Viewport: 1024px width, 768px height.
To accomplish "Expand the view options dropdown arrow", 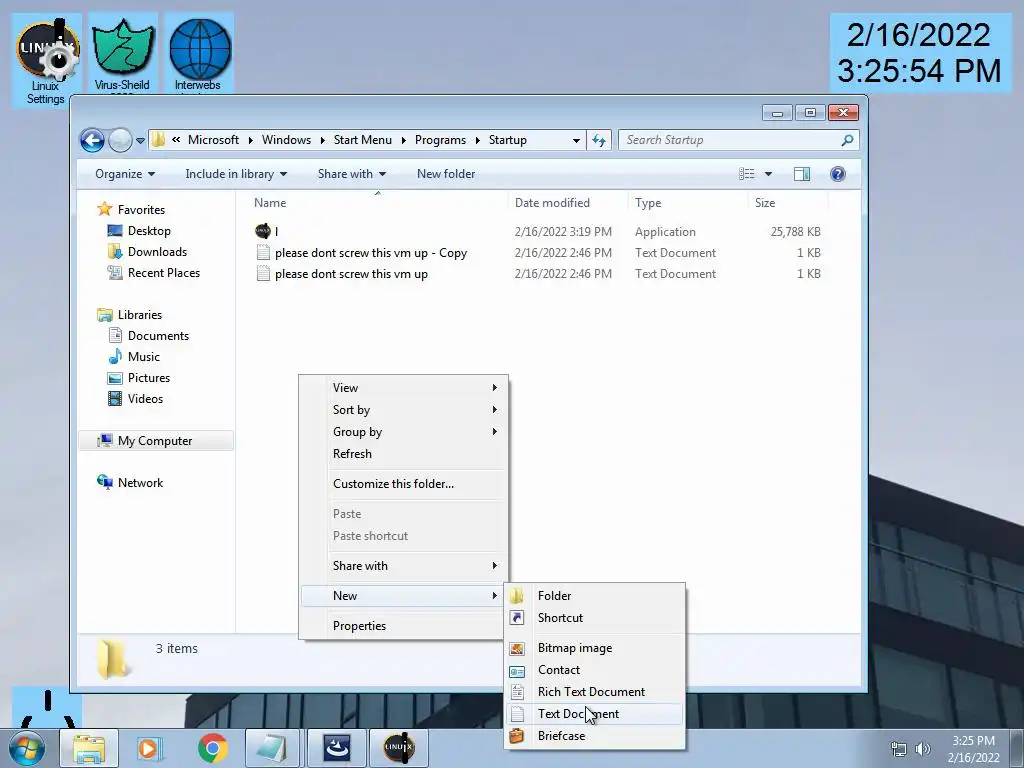I will [768, 174].
